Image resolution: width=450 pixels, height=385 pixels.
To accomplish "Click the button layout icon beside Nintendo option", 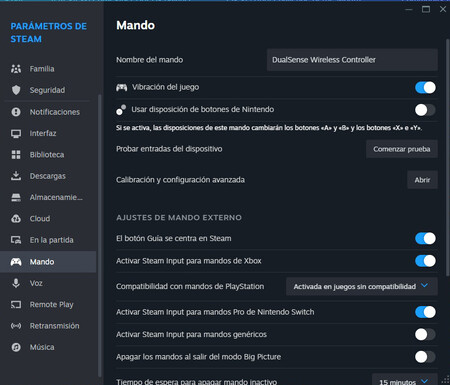I will 121,110.
